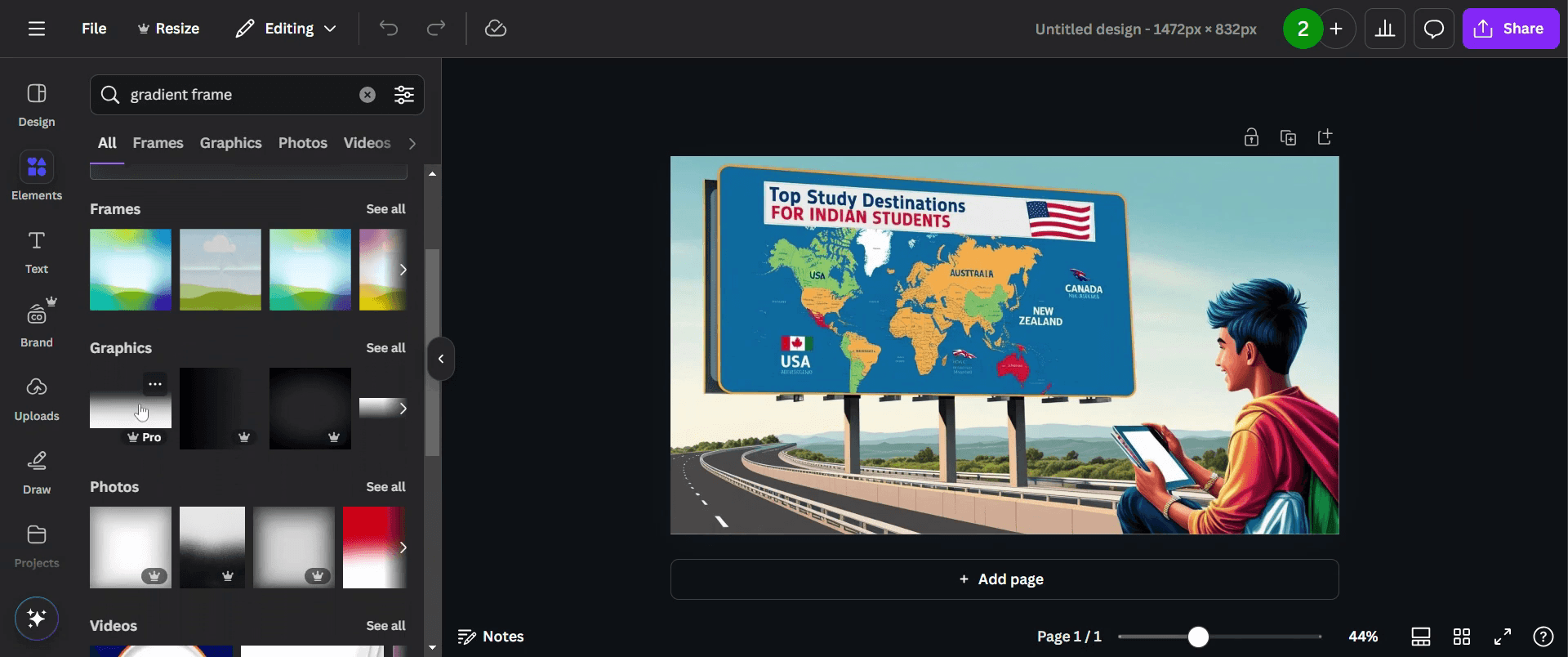See all Graphics results
The image size is (1568, 657).
click(385, 348)
